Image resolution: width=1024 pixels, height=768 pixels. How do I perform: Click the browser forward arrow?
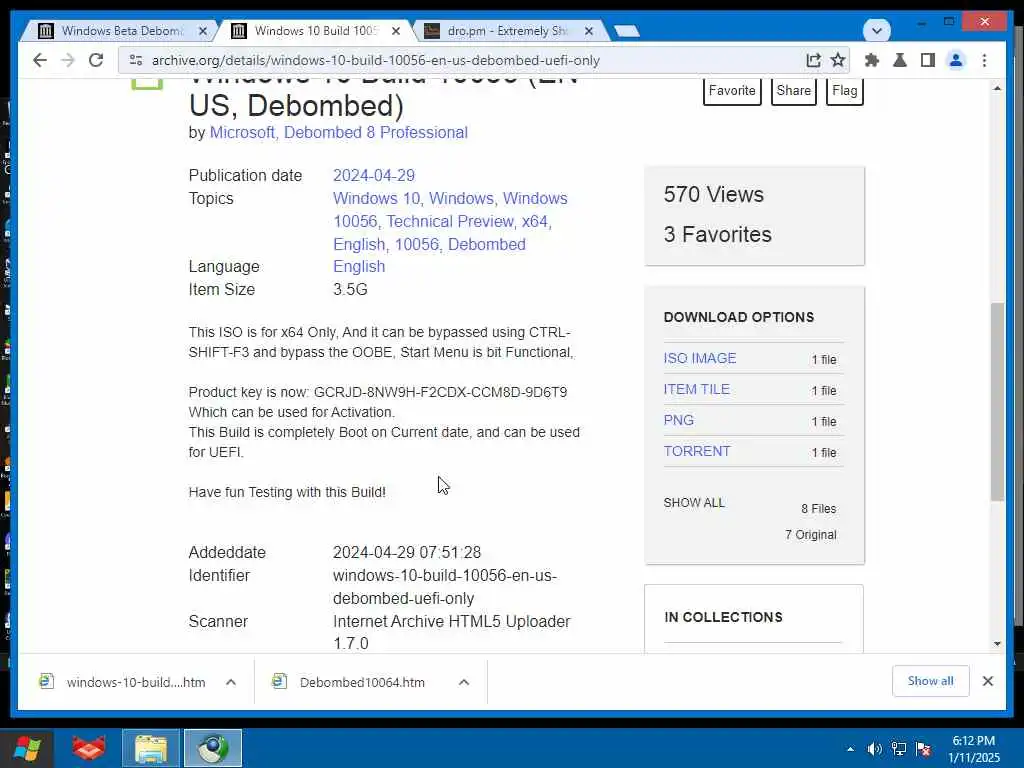pos(68,60)
